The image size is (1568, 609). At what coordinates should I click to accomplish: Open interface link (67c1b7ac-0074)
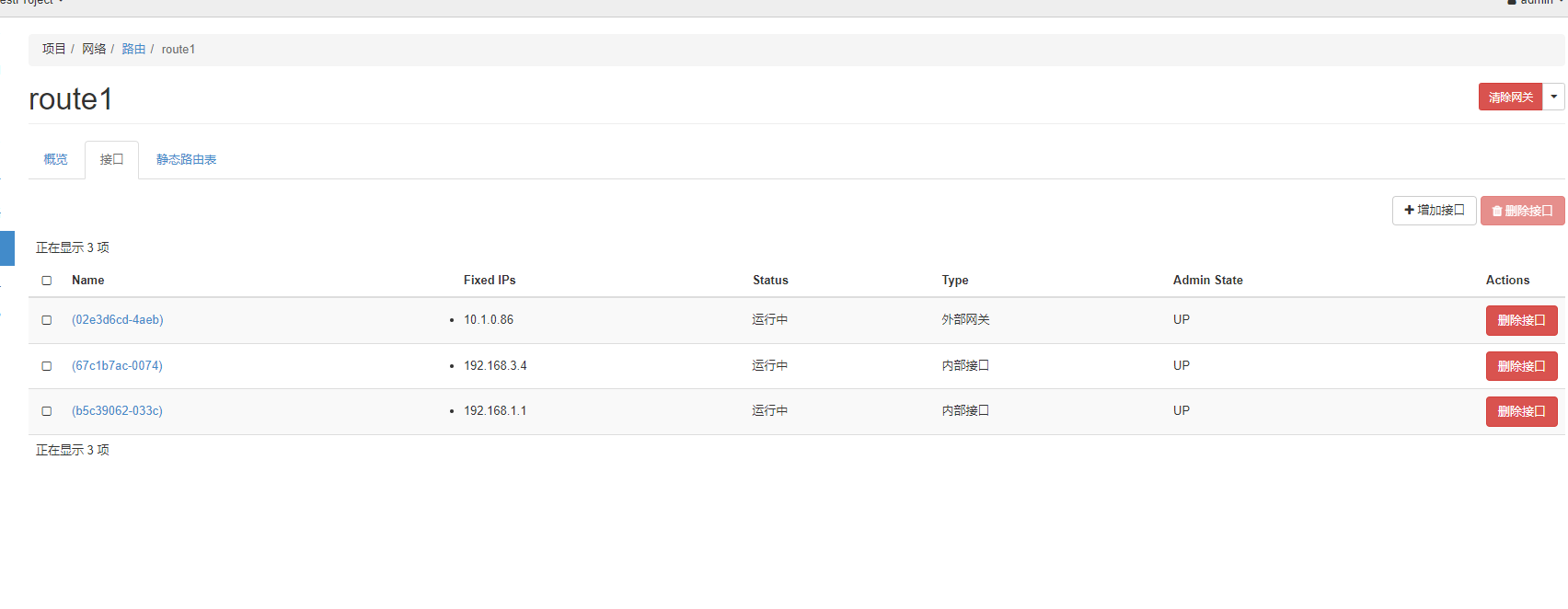click(118, 366)
